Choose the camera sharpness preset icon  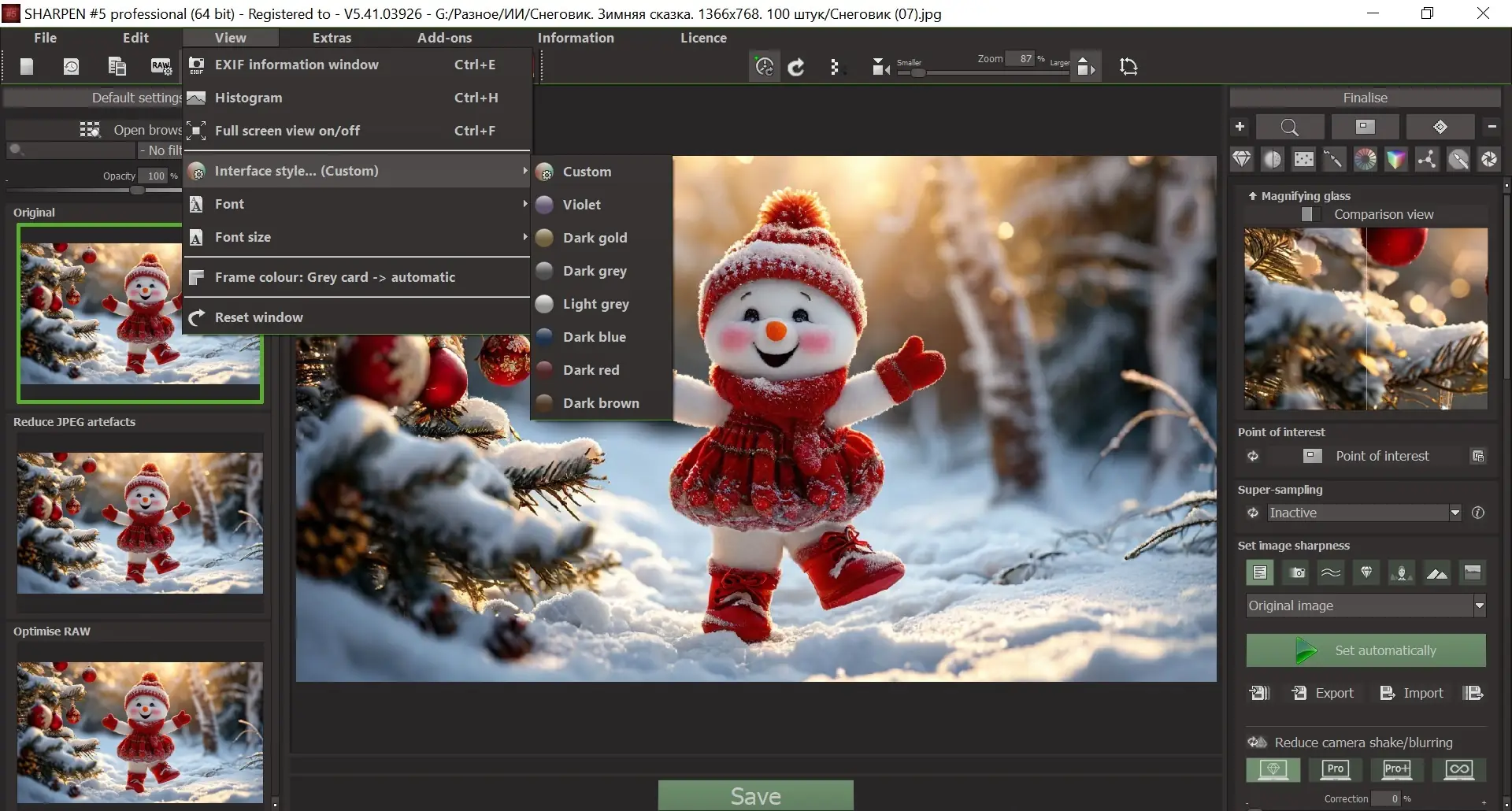click(1297, 572)
